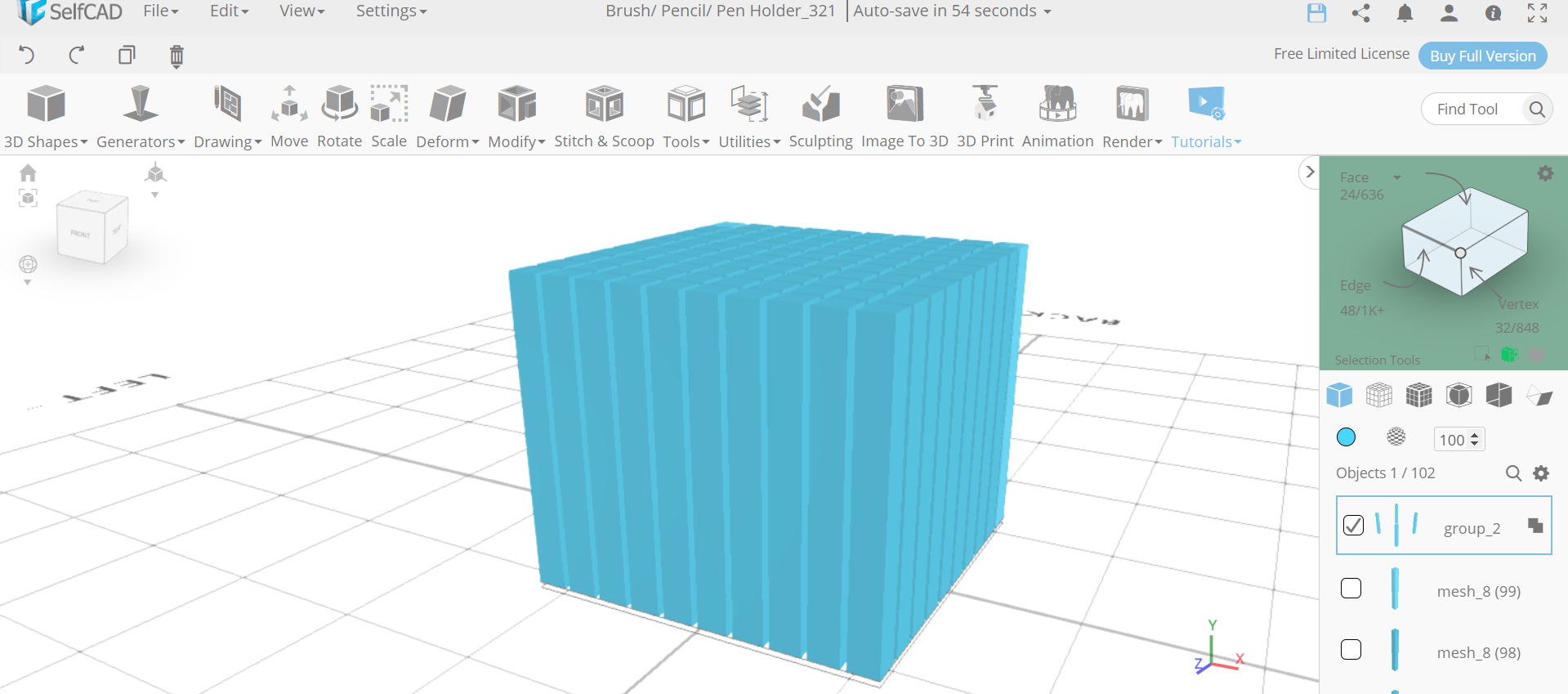Open notifications via the bell icon
The width and height of the screenshot is (1568, 694).
click(x=1405, y=12)
